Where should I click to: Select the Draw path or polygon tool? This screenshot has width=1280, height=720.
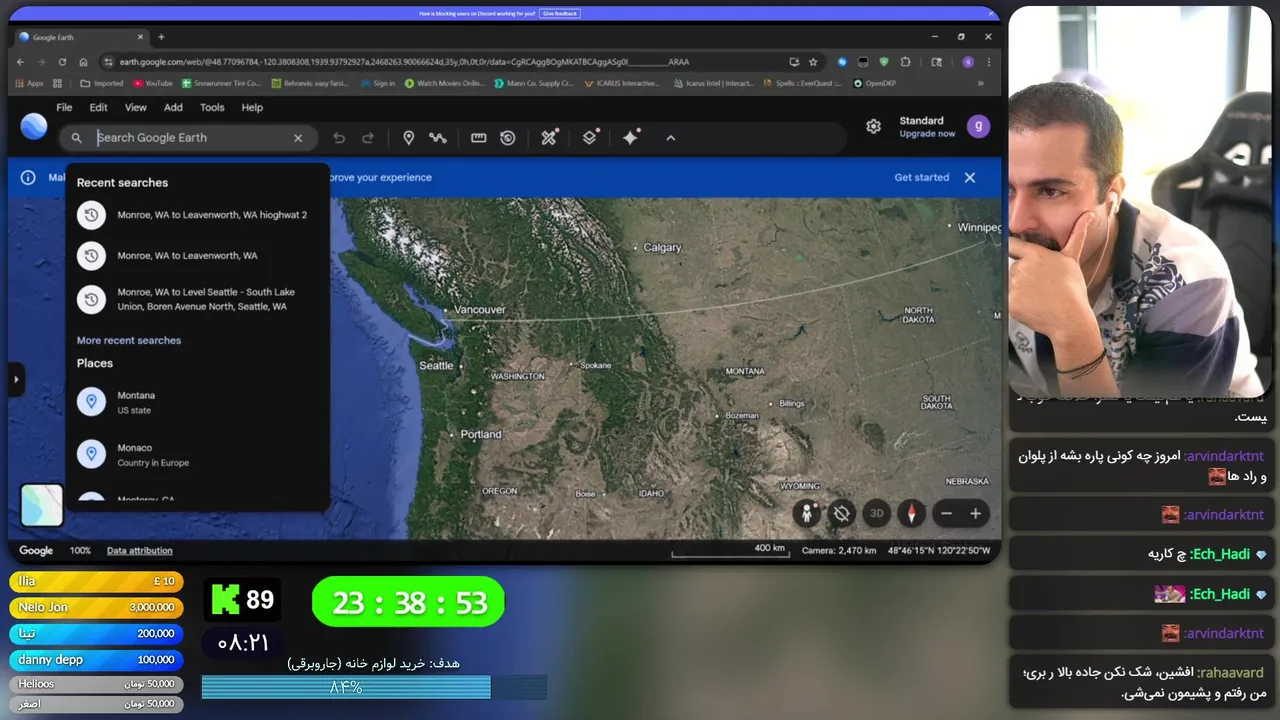[x=437, y=138]
